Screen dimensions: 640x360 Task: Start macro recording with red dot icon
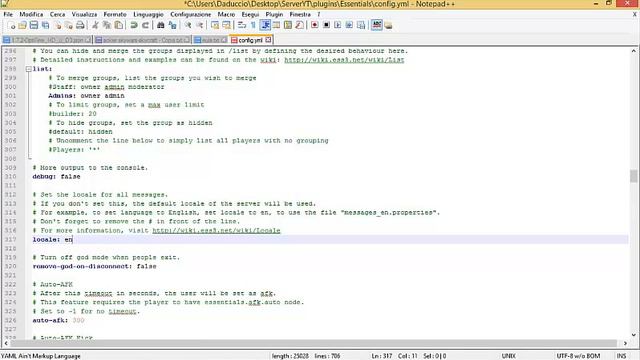pyautogui.click(x=314, y=25)
